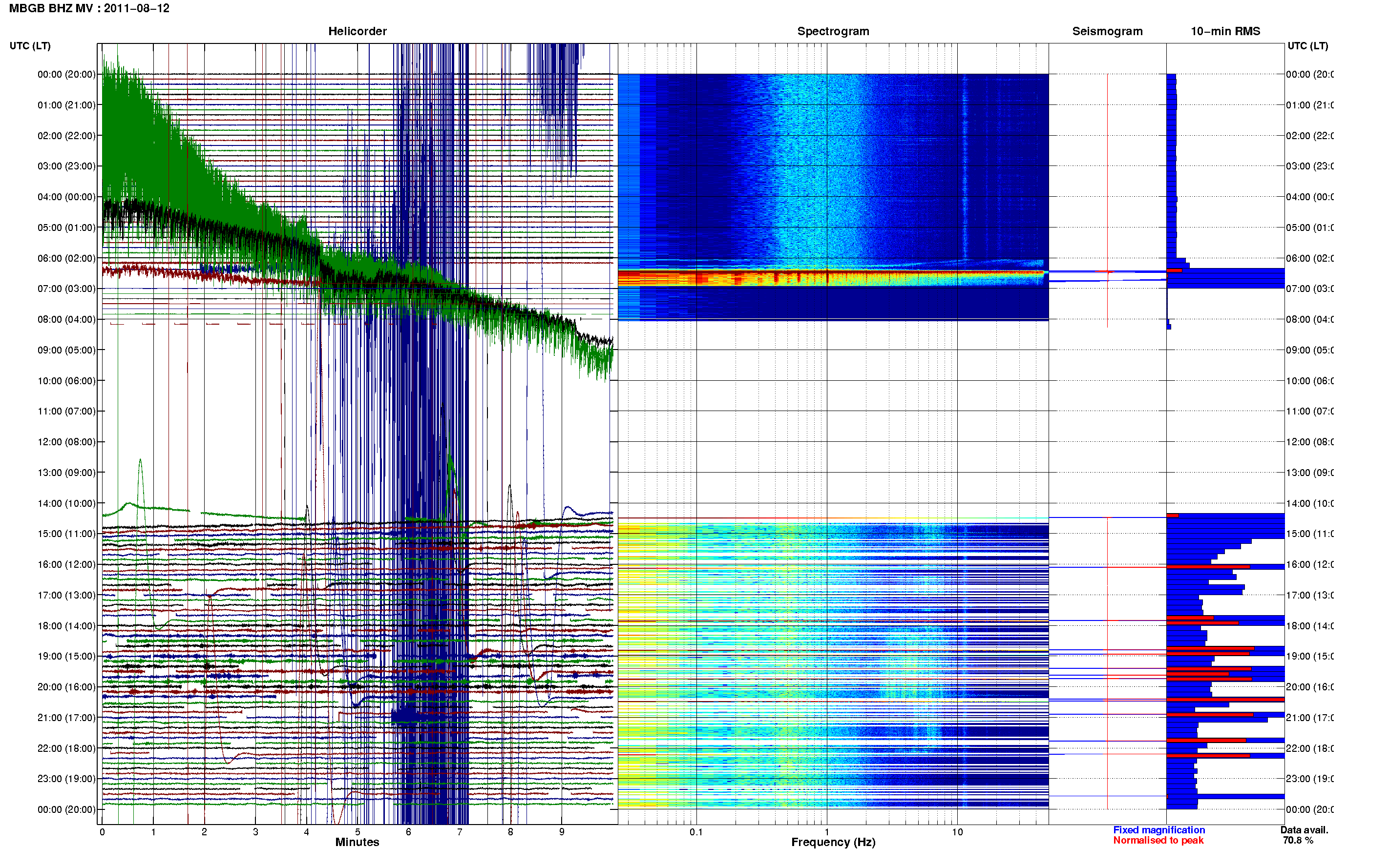
Task: Click the red high-energy band in the spectrogram
Action: point(831,278)
